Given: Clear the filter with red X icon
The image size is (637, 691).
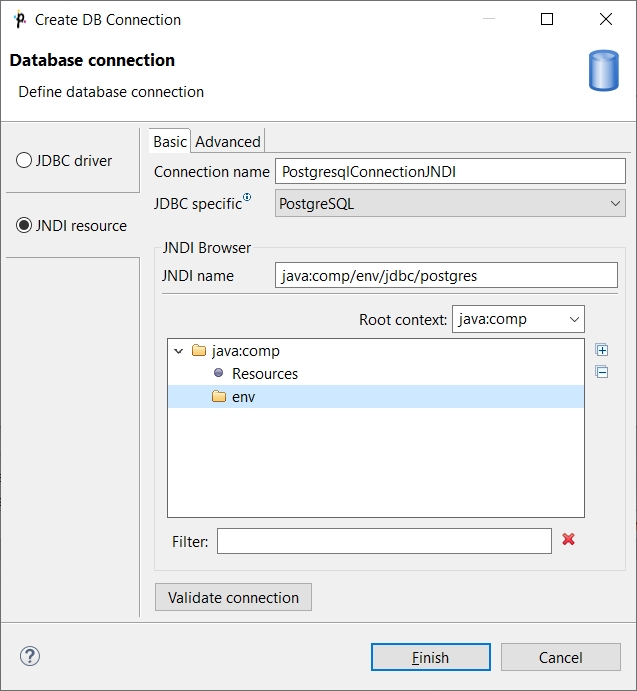Looking at the screenshot, I should pos(568,540).
